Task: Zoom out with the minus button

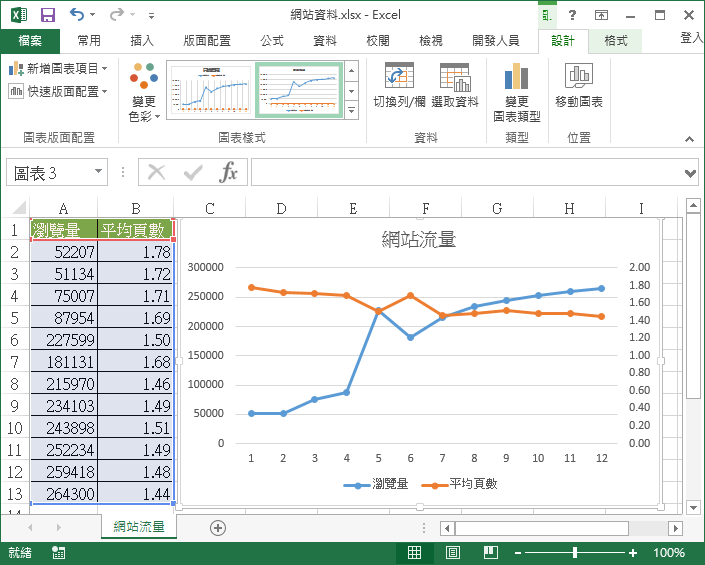Action: click(x=518, y=553)
